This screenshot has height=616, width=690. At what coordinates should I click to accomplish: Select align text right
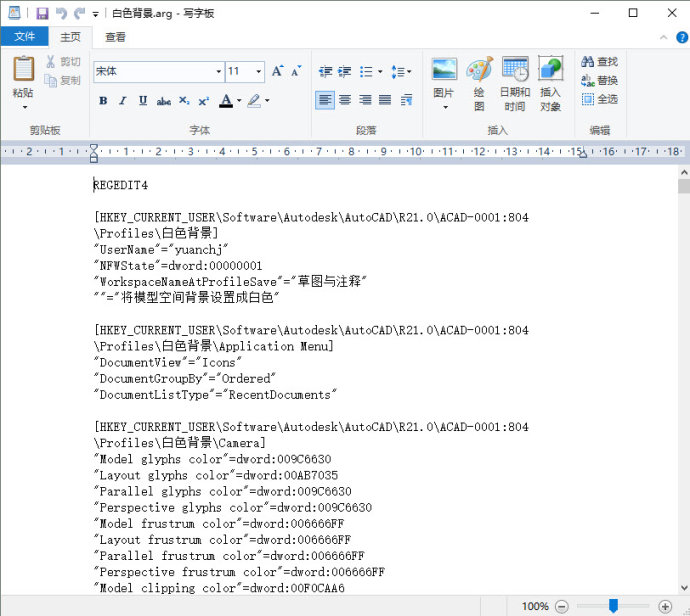(365, 100)
